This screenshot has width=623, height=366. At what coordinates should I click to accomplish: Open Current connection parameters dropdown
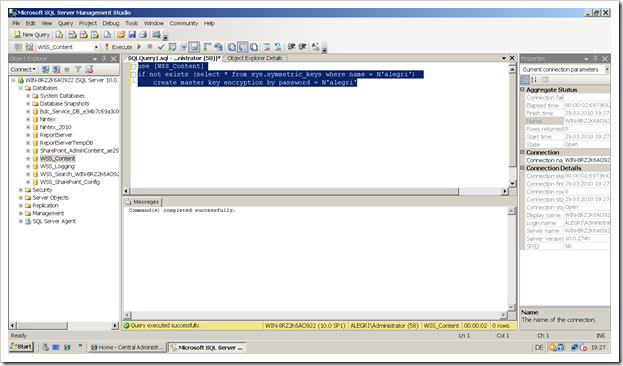point(607,70)
